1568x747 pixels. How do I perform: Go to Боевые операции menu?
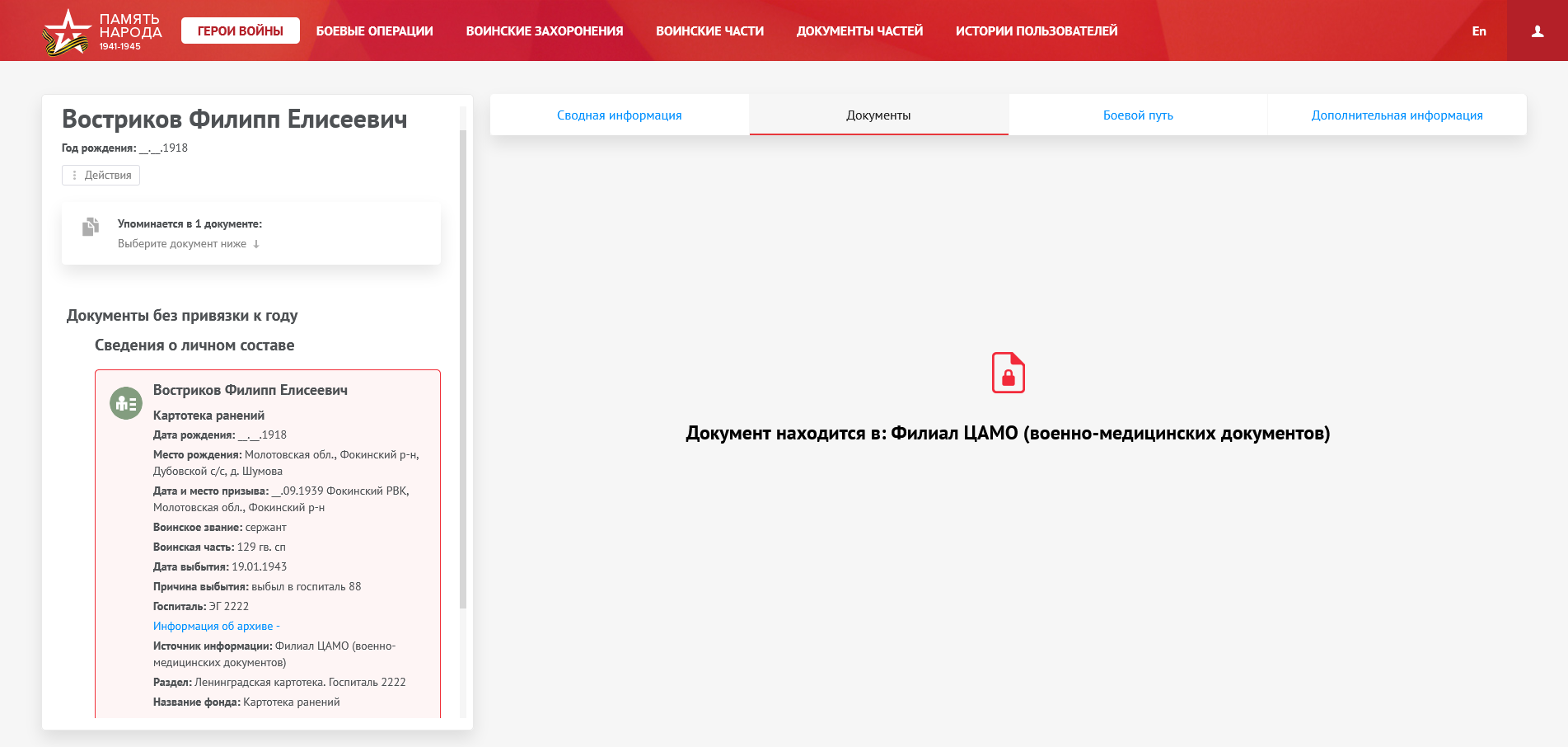coord(374,31)
